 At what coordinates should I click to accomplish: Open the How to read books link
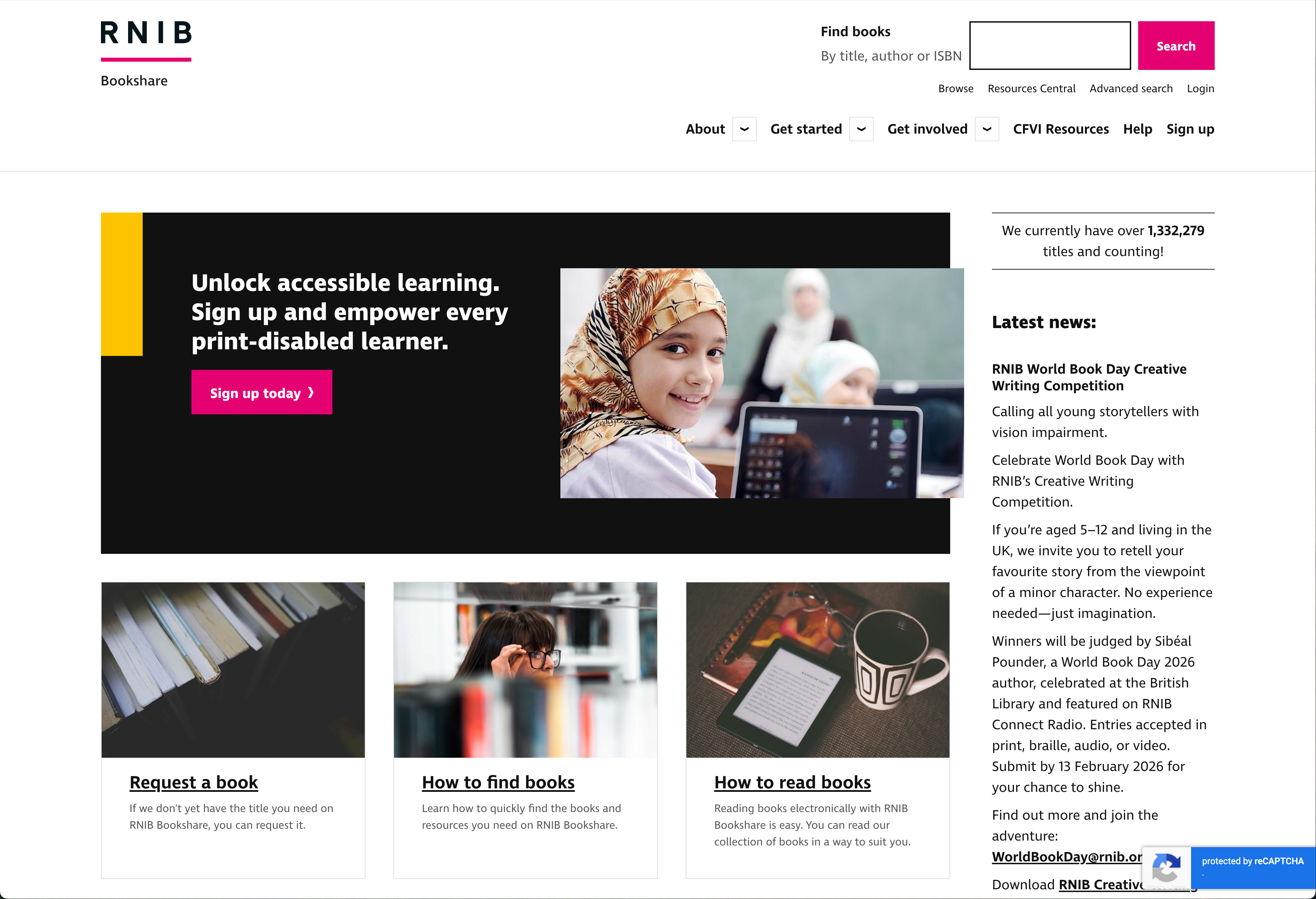(792, 782)
